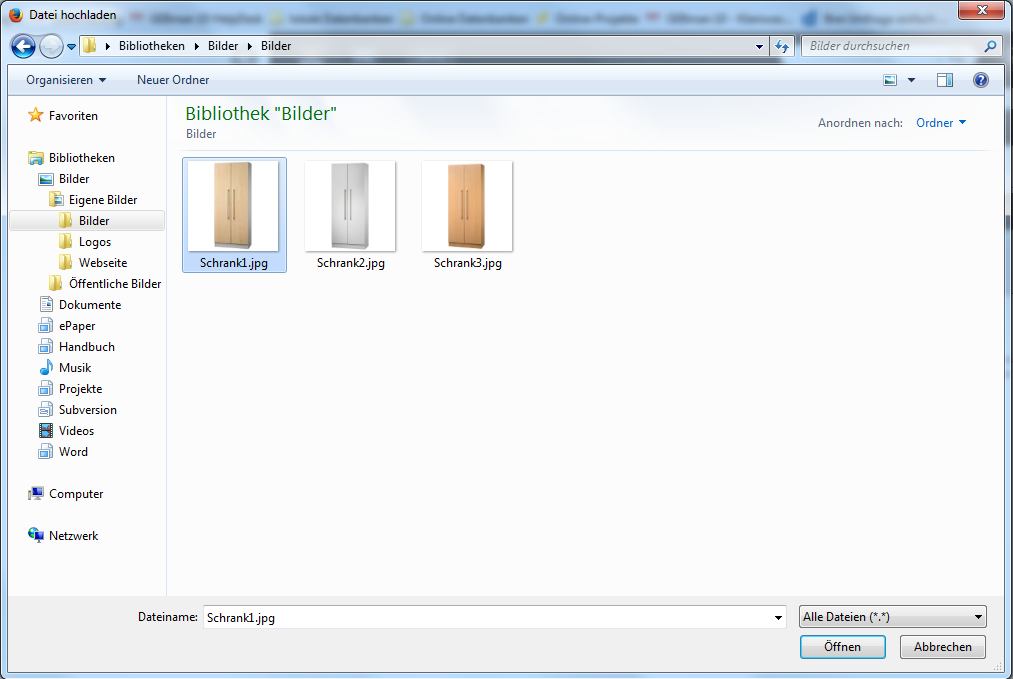Select the Schrank2.jpg thumbnail

(x=350, y=215)
